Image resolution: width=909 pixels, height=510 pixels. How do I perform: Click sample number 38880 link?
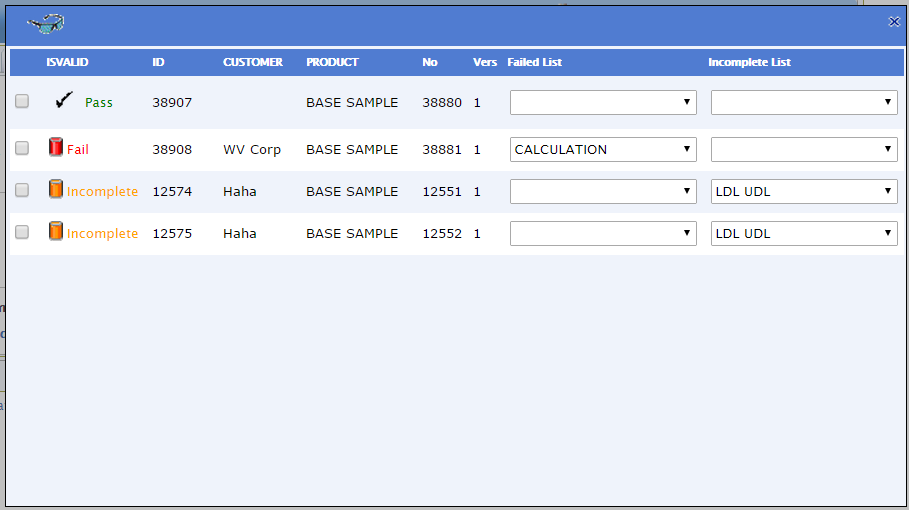tap(442, 103)
